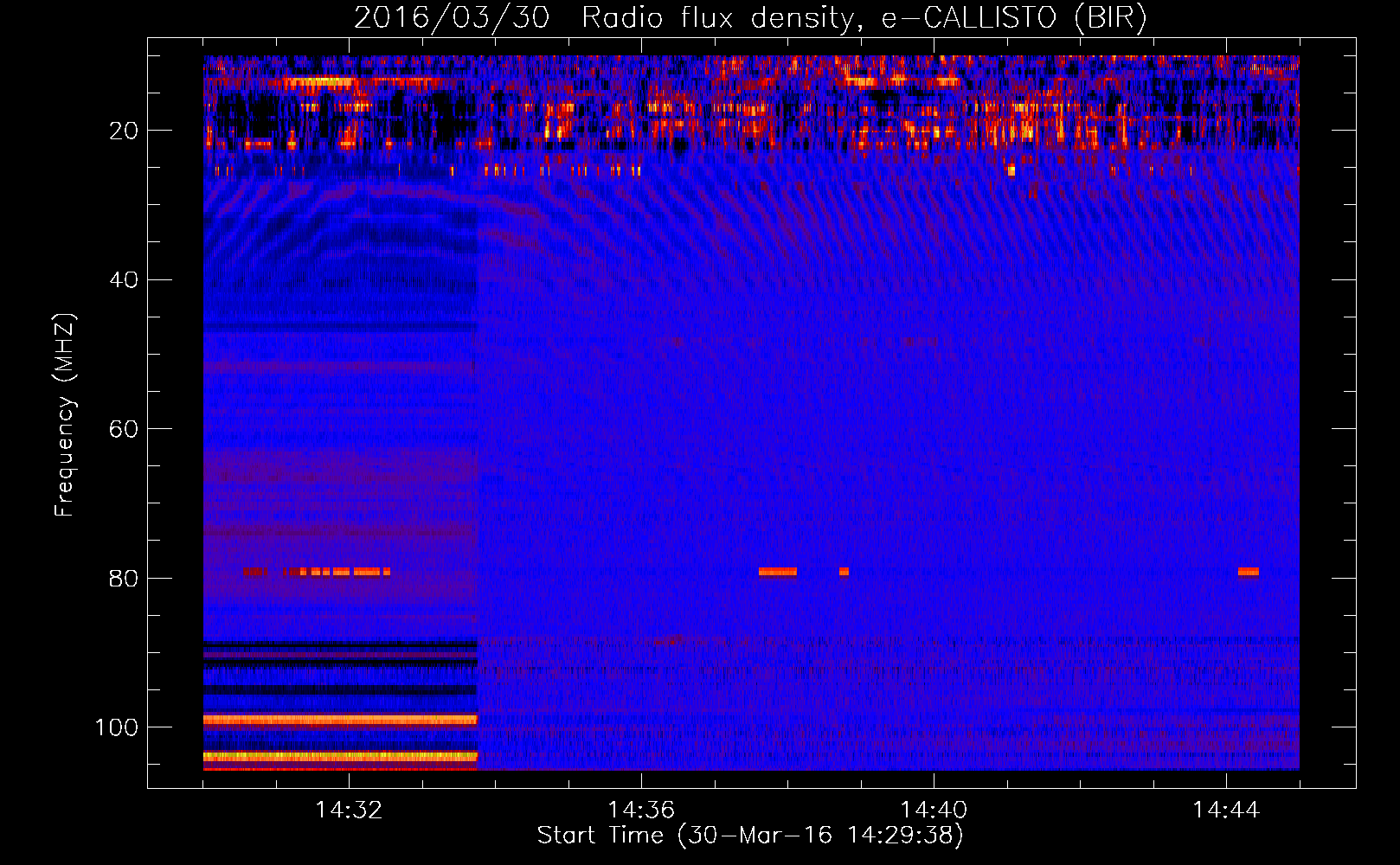Click the 14:36 time tick label
The width and height of the screenshot is (1400, 865).
tap(641, 811)
